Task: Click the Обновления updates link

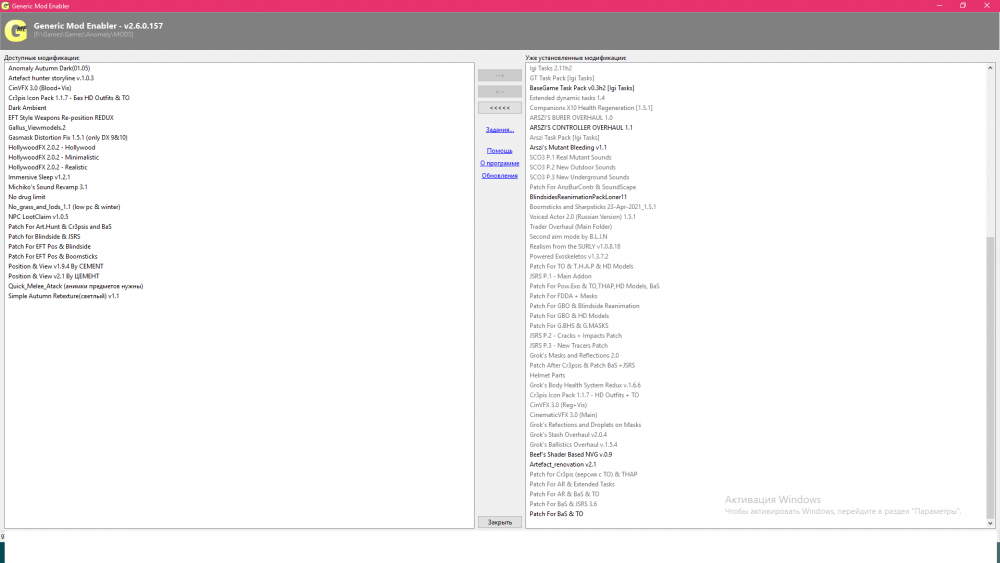Action: (x=499, y=176)
